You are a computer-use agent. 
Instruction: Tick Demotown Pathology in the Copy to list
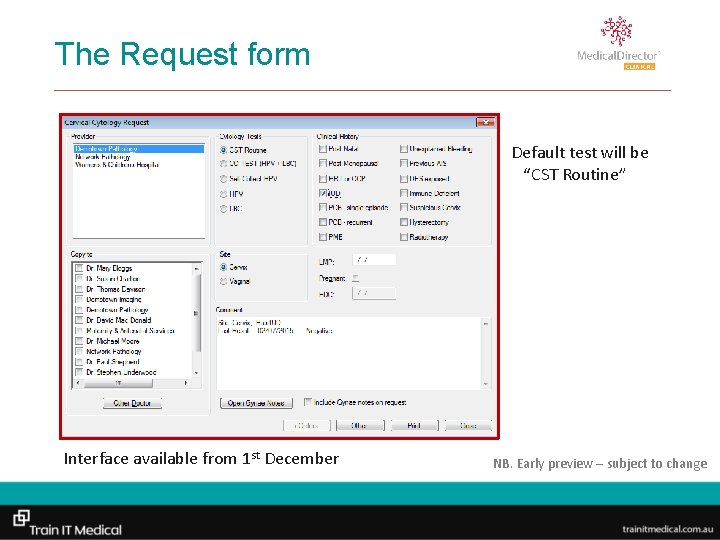(x=79, y=310)
